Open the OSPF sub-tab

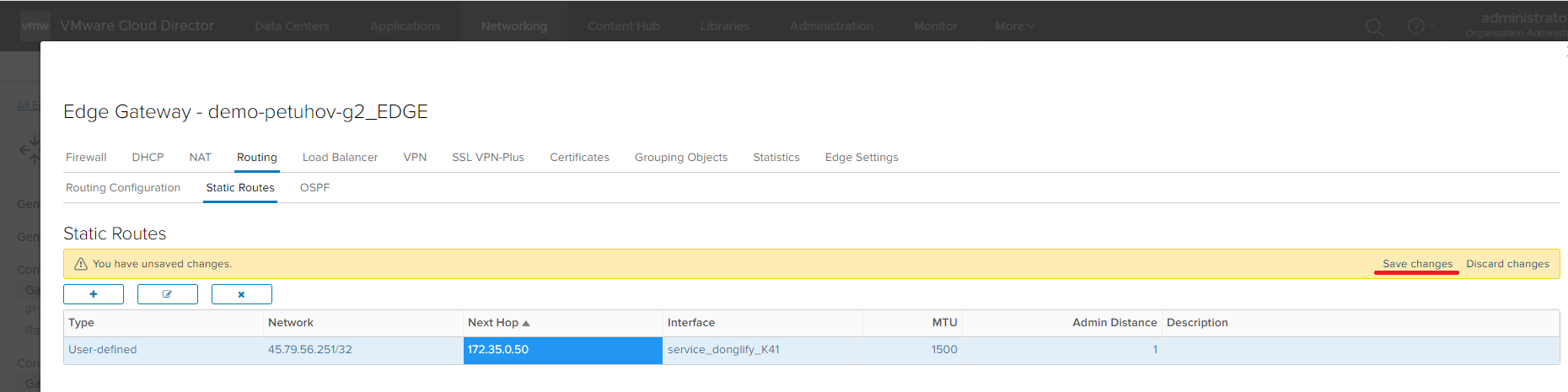pos(314,188)
